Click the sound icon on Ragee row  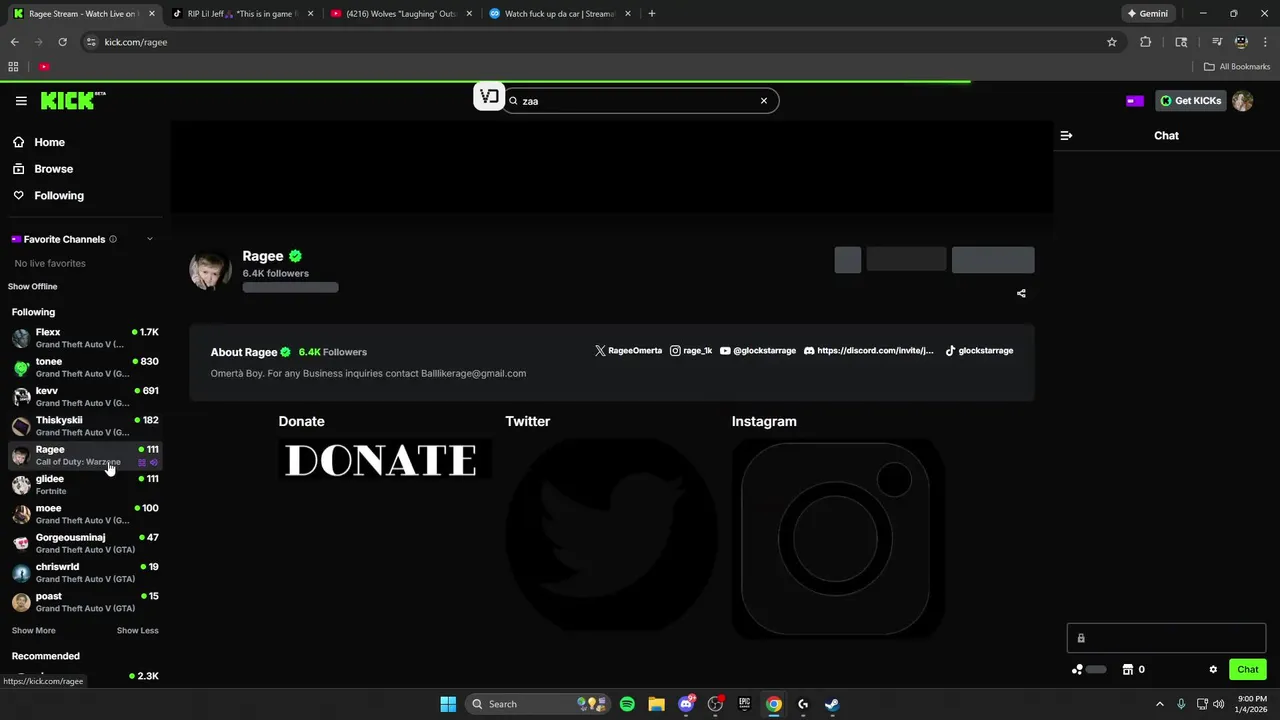click(154, 463)
